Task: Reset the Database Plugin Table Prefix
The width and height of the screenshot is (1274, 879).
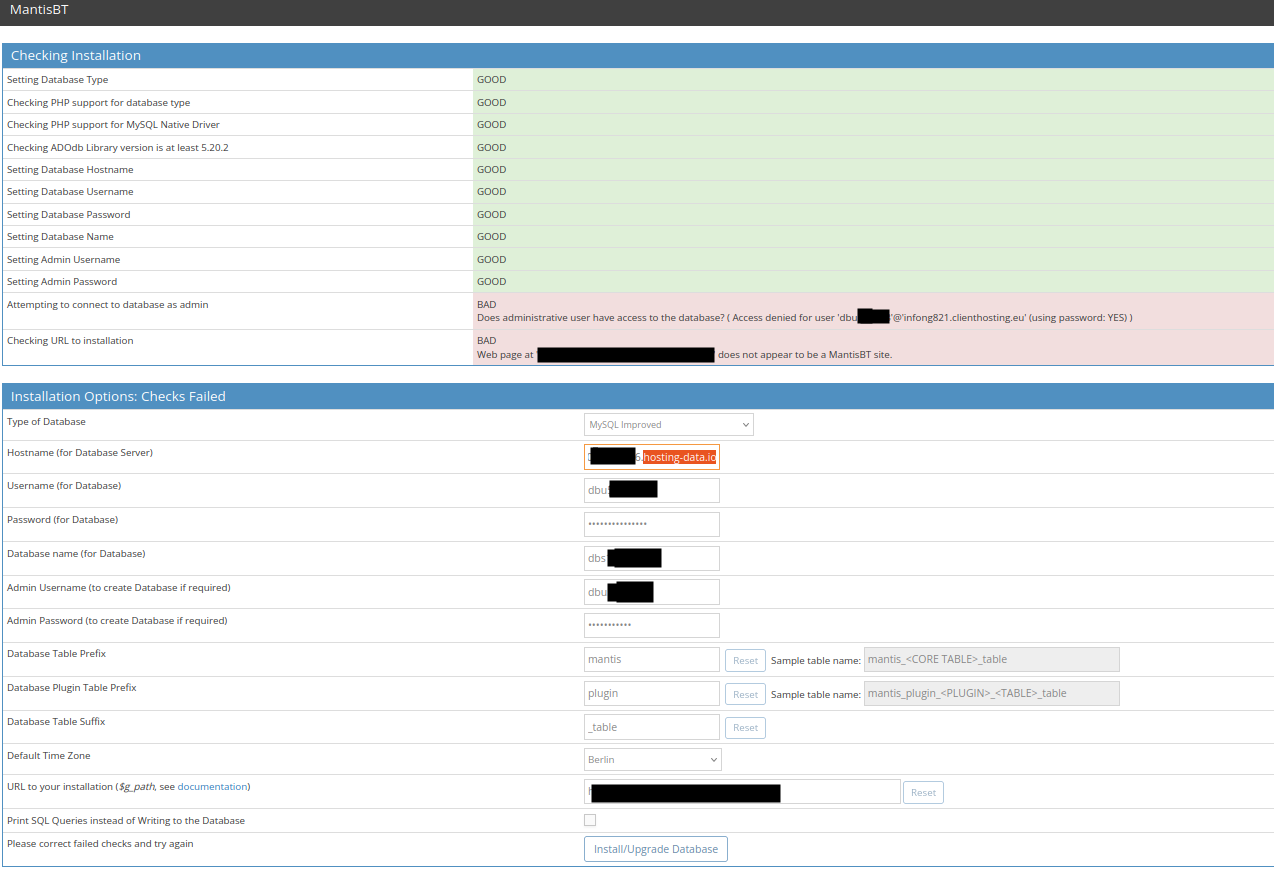Action: click(x=744, y=693)
